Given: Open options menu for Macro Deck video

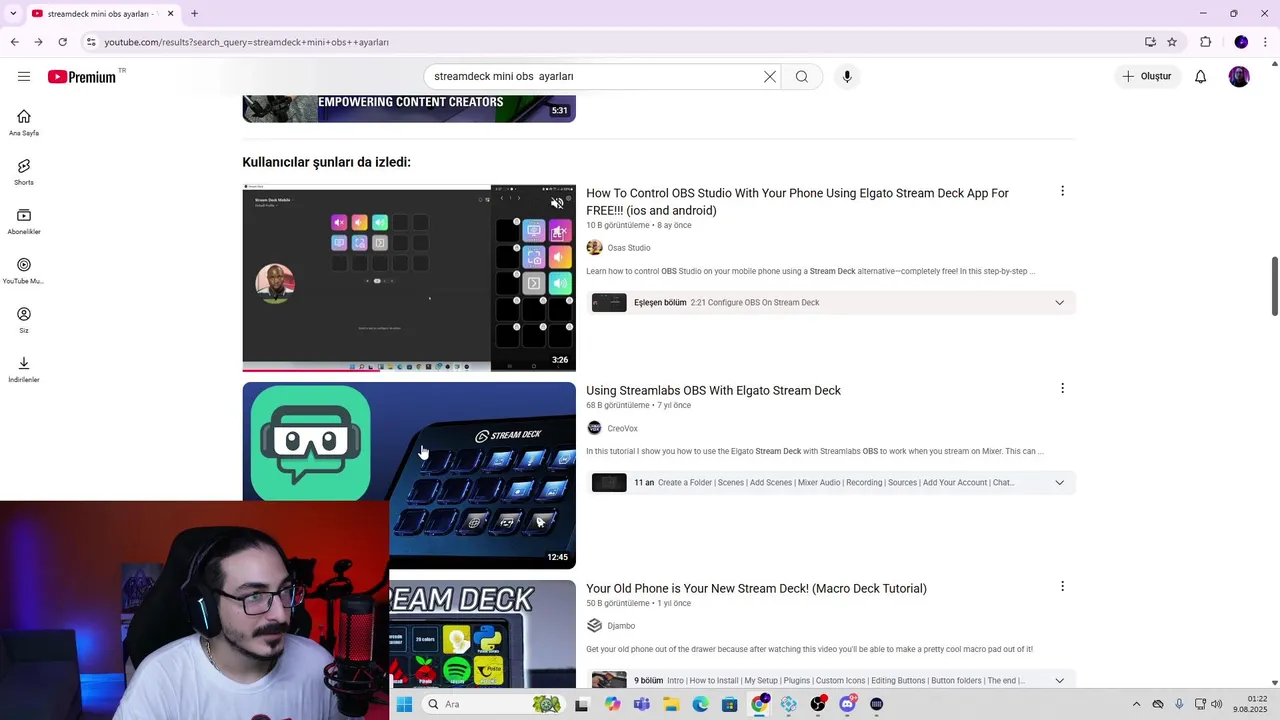Looking at the screenshot, I should point(1062,586).
